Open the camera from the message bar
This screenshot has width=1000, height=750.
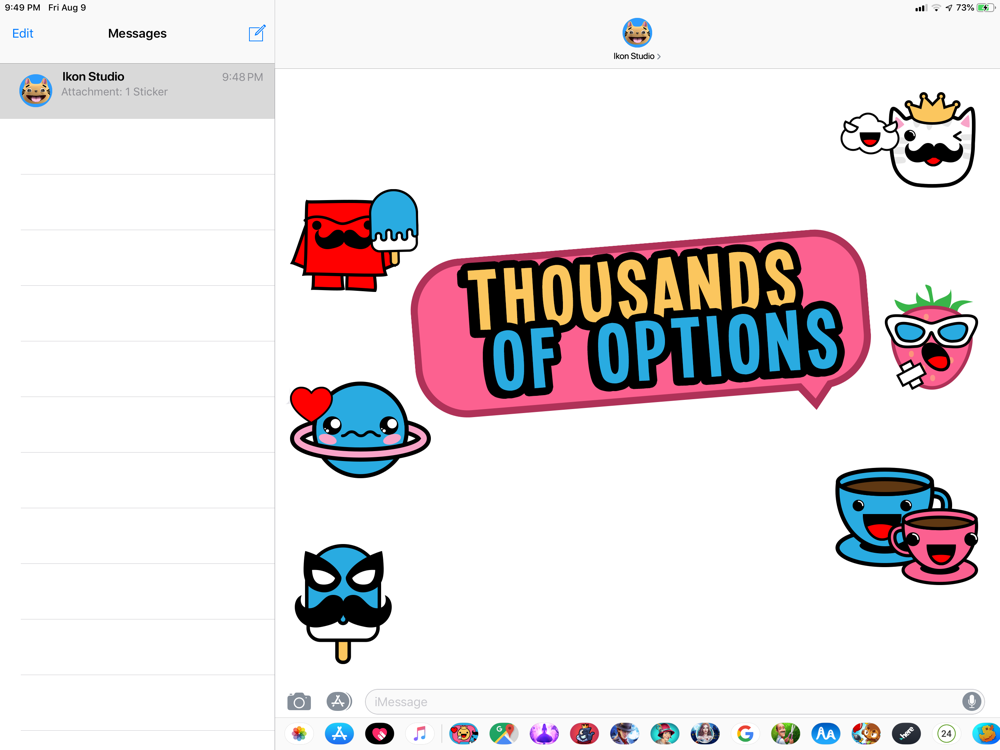point(299,702)
